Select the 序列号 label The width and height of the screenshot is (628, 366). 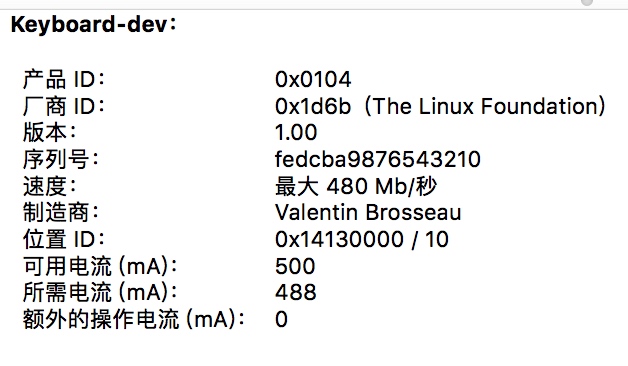61,159
